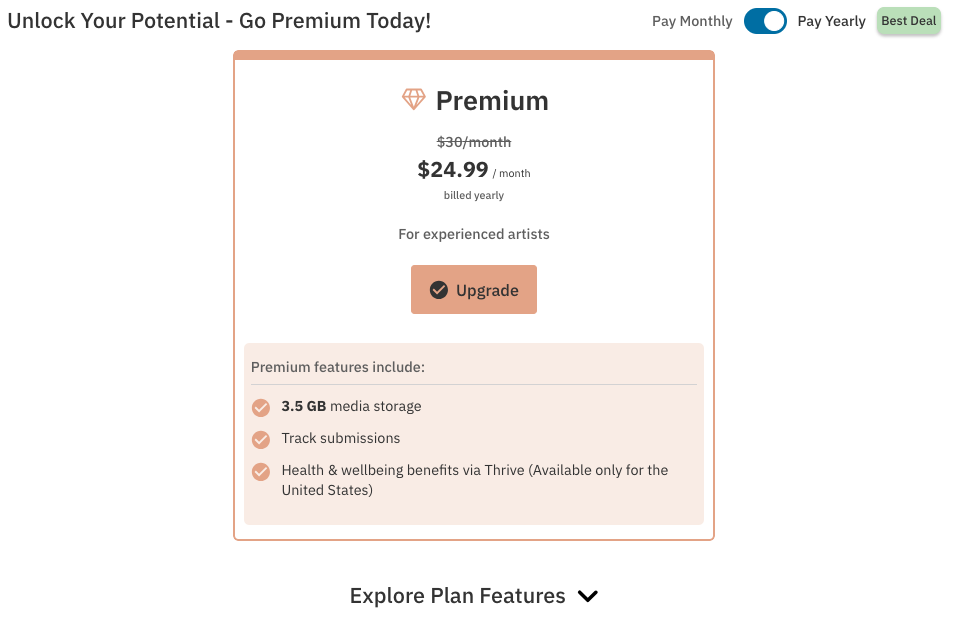The height and width of the screenshot is (644, 954).
Task: Click the Premium features include heading
Action: [338, 367]
